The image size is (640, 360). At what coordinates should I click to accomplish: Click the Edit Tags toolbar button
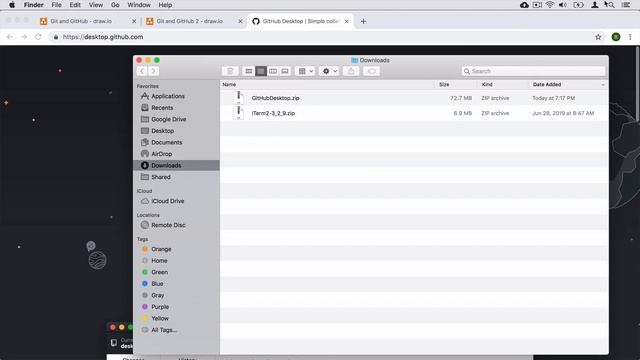coord(371,71)
